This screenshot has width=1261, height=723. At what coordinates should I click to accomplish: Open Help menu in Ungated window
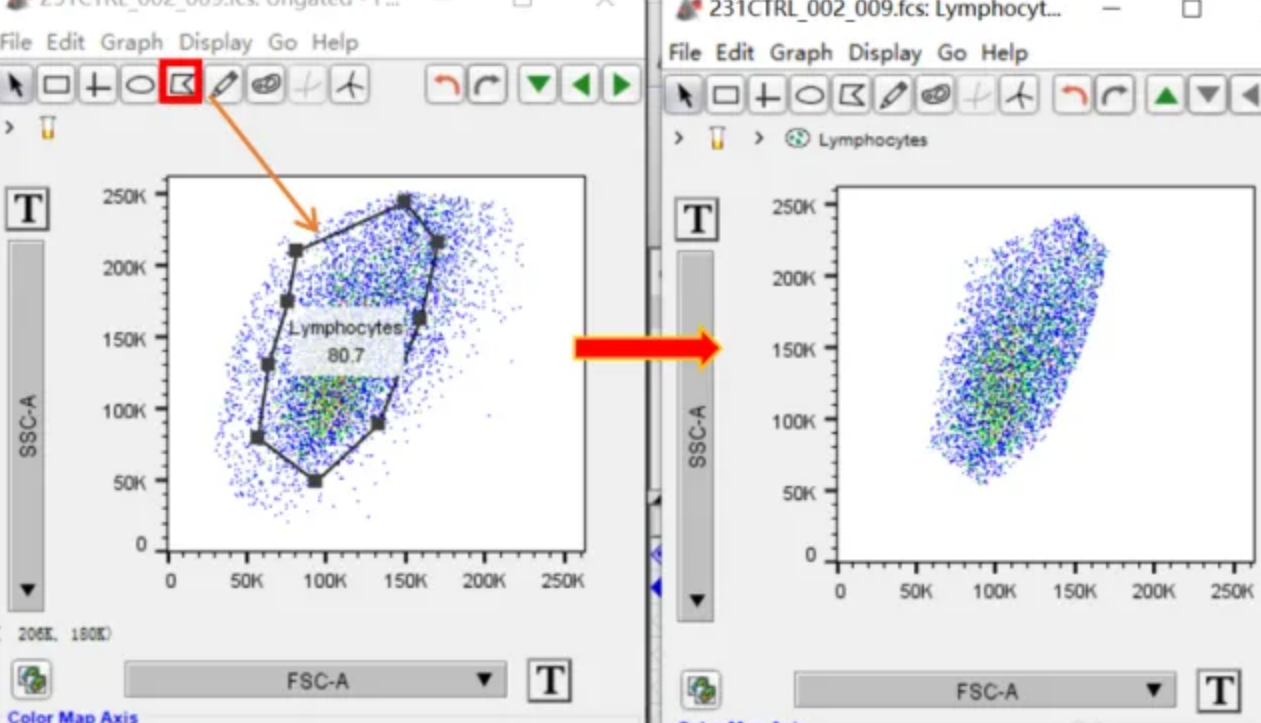pos(335,42)
